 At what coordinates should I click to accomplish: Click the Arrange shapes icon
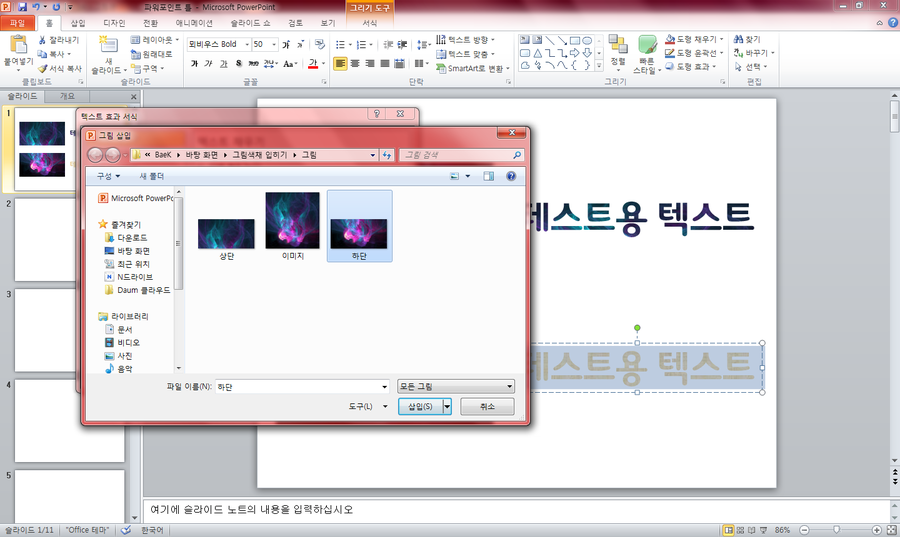click(618, 45)
